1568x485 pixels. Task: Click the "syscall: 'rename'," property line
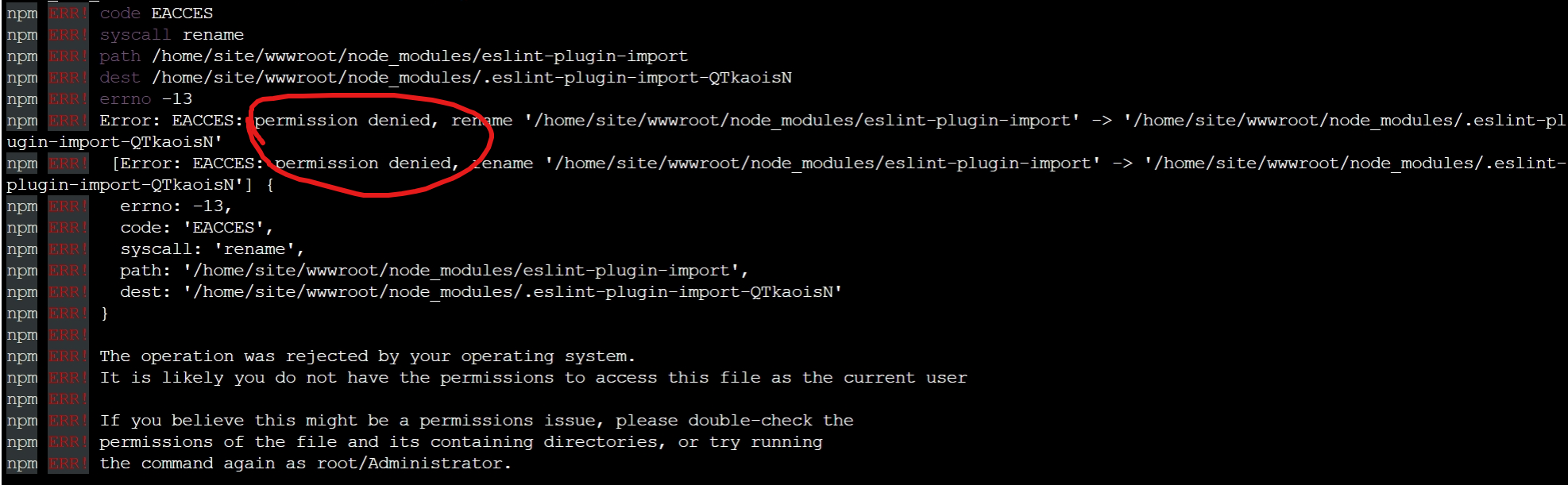212,249
